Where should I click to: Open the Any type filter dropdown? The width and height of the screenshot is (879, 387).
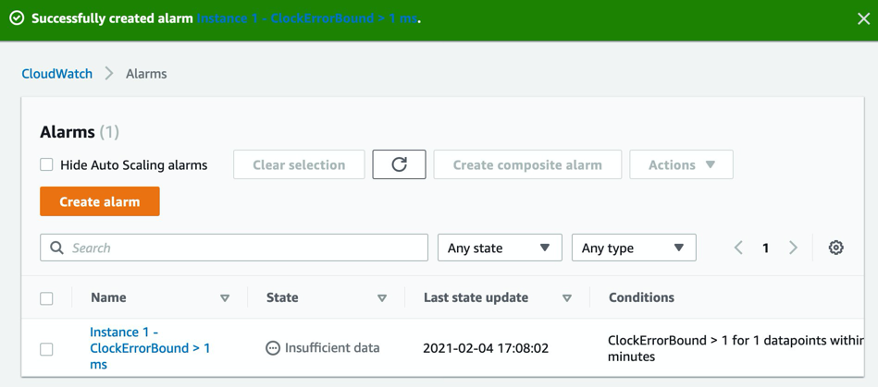coord(634,248)
